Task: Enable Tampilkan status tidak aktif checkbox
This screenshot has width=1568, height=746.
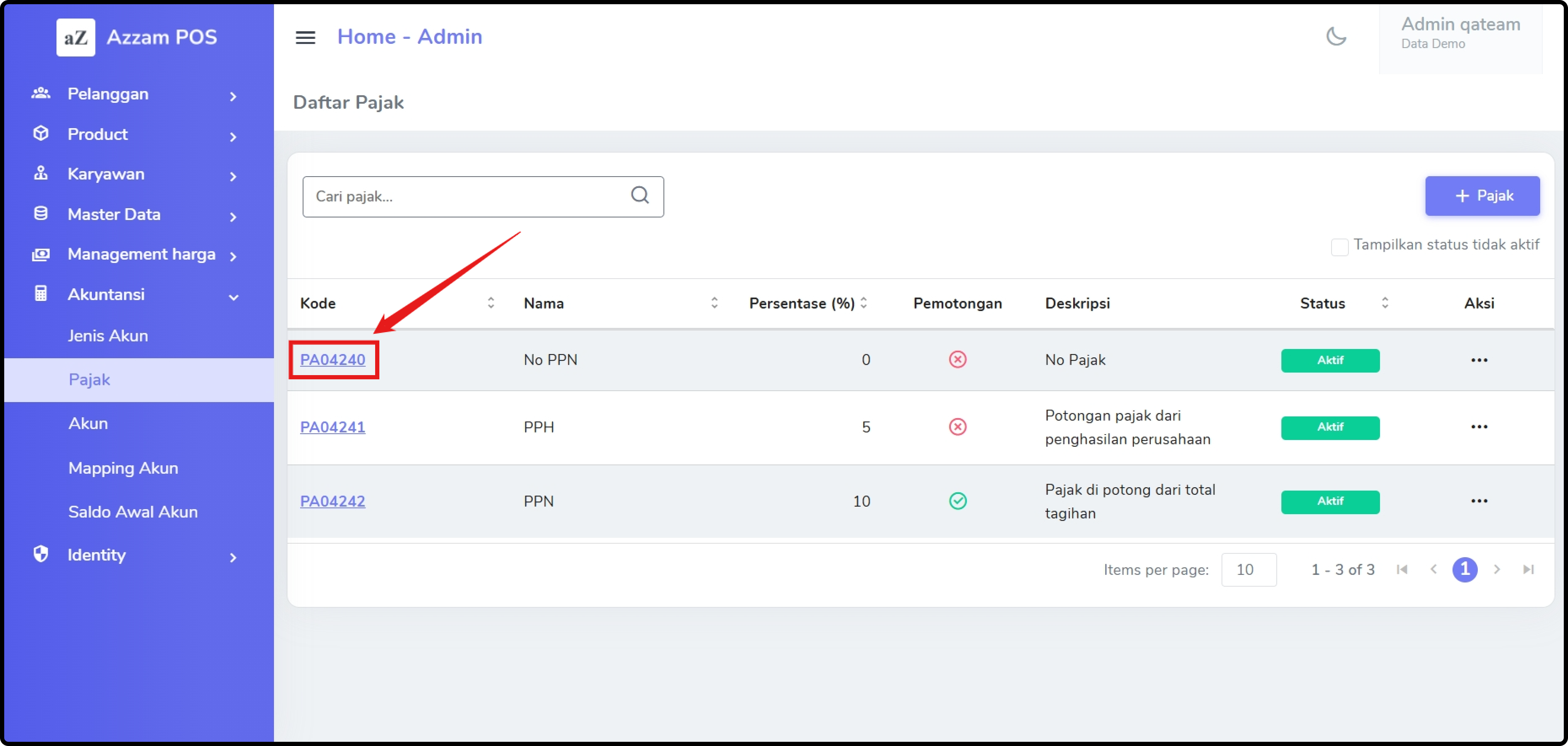Action: tap(1339, 247)
